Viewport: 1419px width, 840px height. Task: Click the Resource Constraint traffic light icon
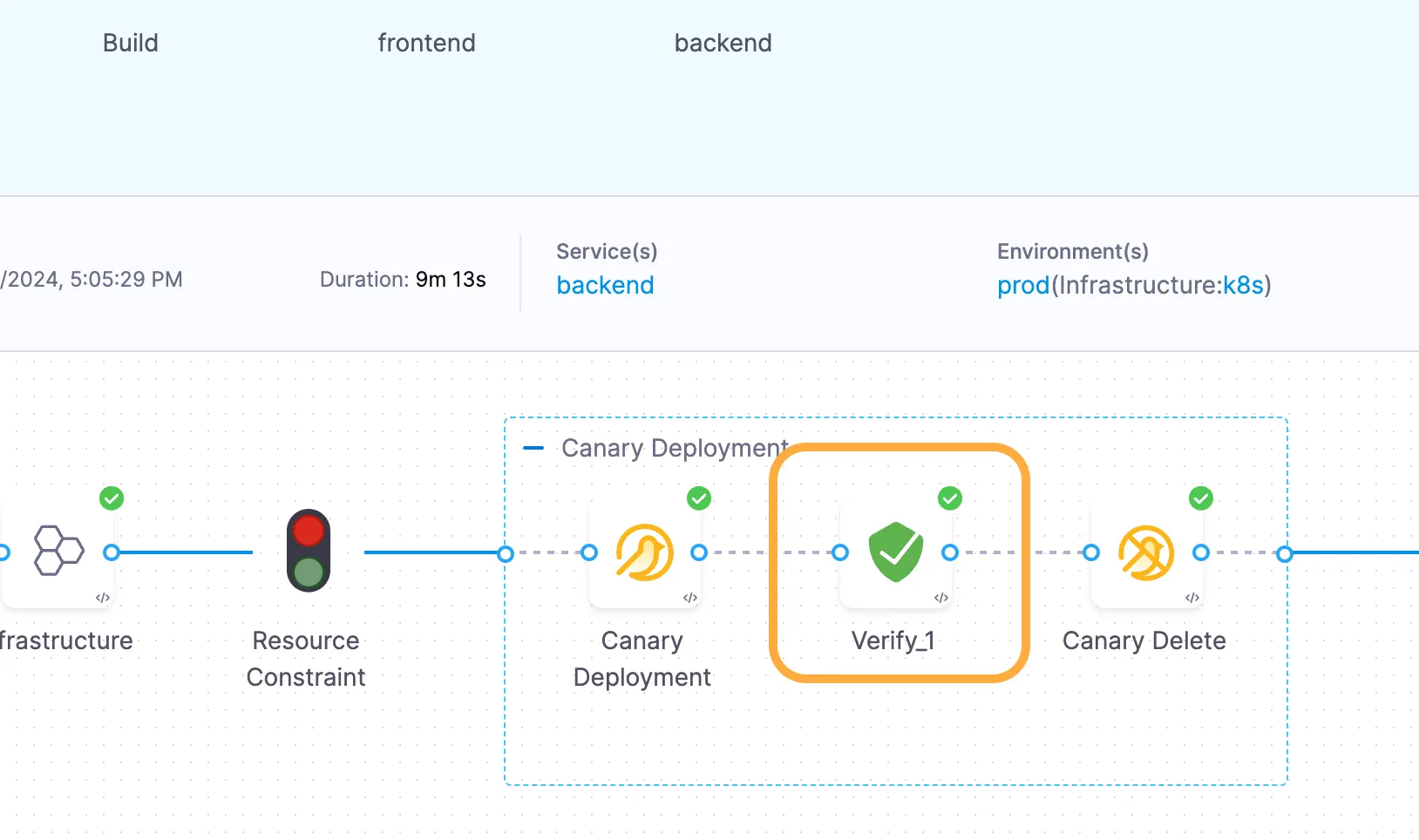coord(309,551)
